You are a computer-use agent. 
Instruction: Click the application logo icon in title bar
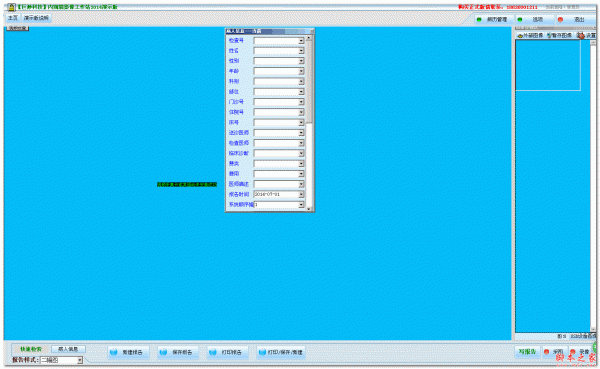coord(11,7)
